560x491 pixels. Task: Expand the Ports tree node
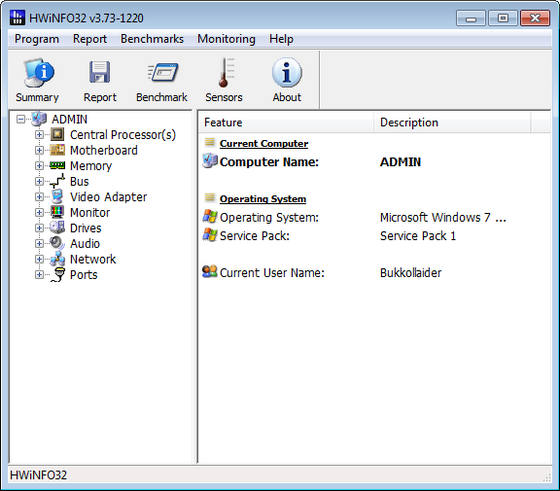[39, 275]
